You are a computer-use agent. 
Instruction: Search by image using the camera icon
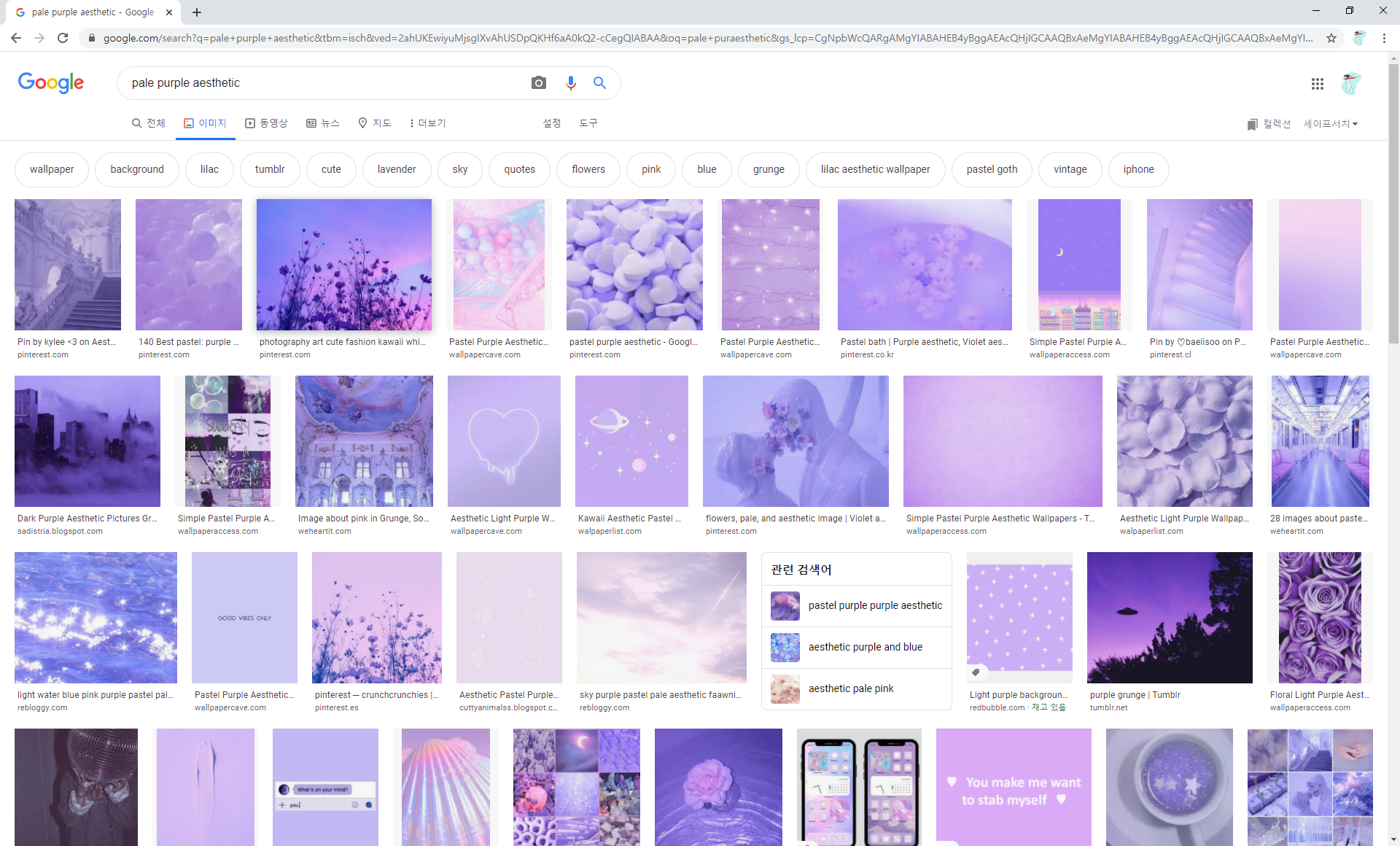point(538,83)
